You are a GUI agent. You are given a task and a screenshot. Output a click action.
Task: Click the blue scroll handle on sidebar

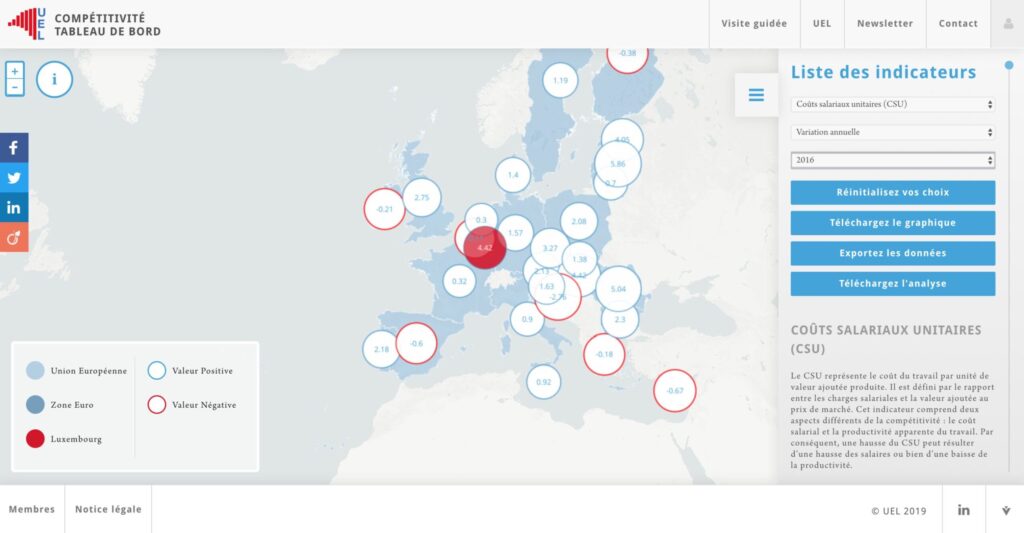click(x=1009, y=66)
